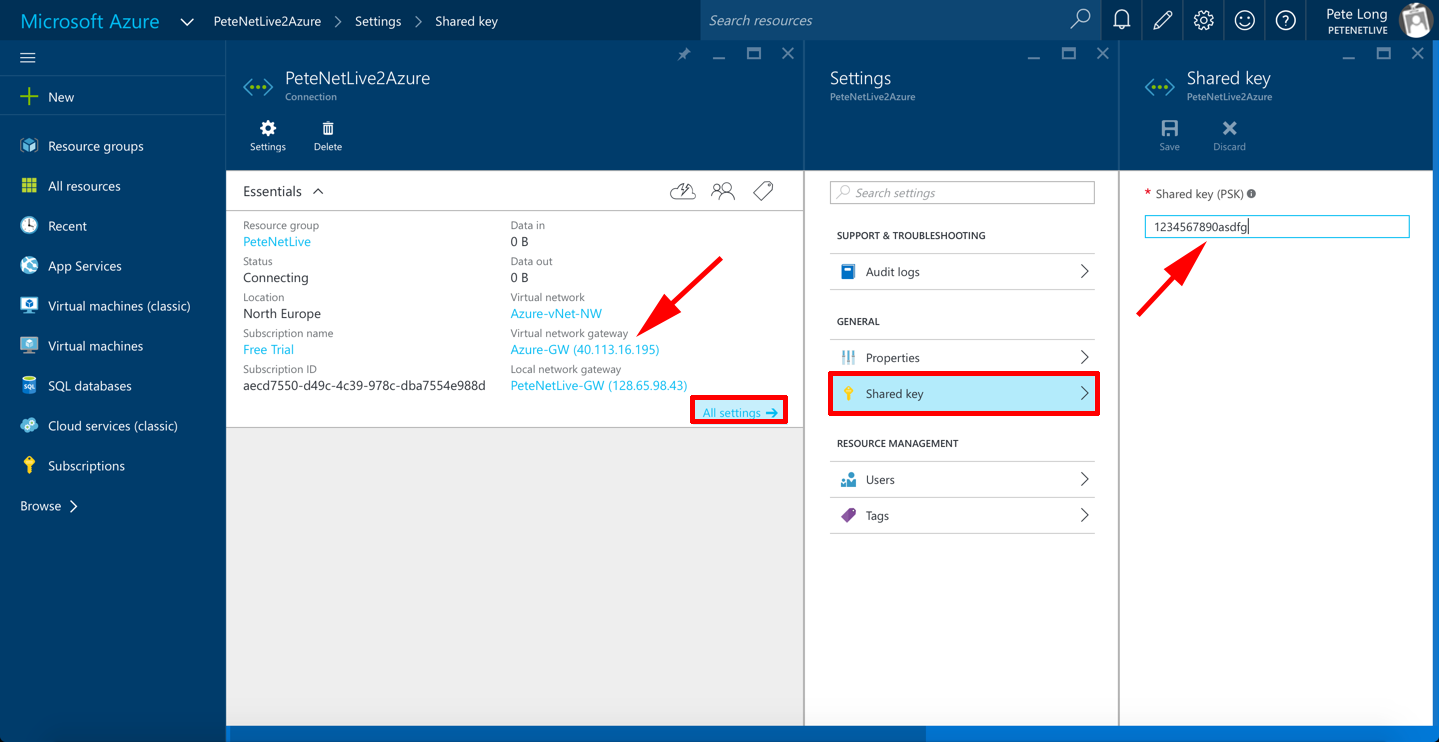Image resolution: width=1439 pixels, height=742 pixels.
Task: Expand Browse in the sidebar
Action: [x=49, y=506]
